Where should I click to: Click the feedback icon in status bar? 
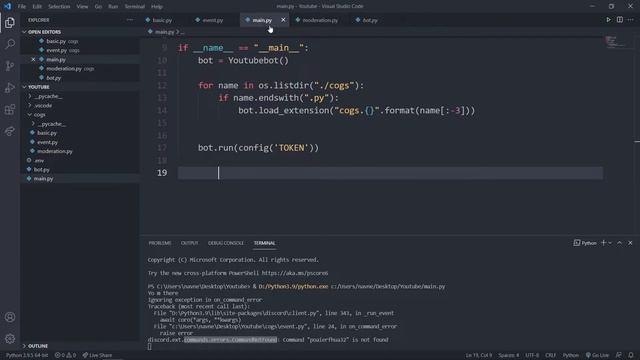(619, 355)
